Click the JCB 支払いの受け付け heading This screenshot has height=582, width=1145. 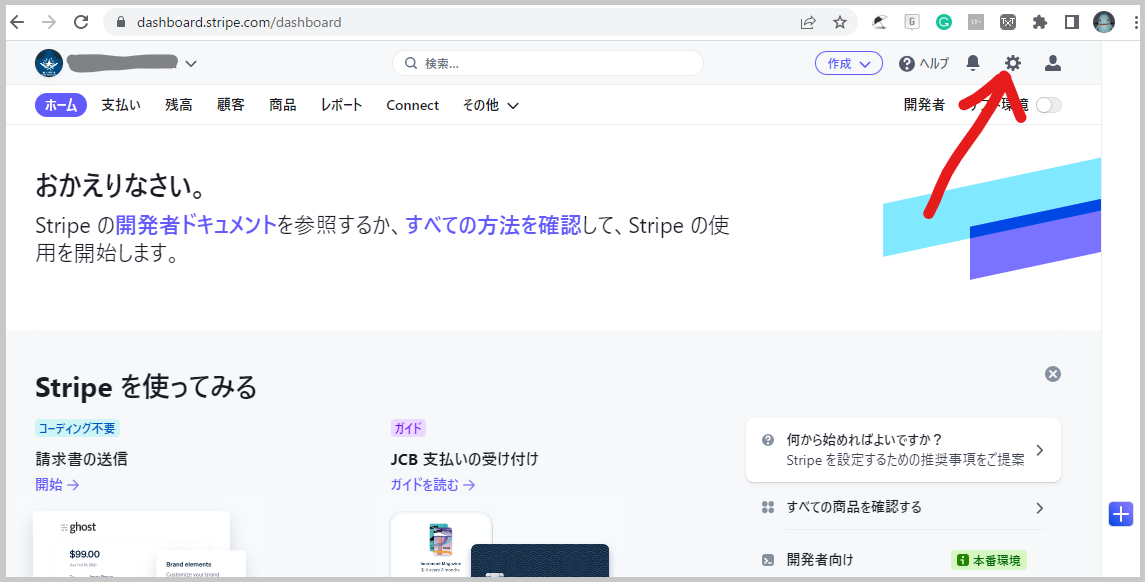point(464,459)
